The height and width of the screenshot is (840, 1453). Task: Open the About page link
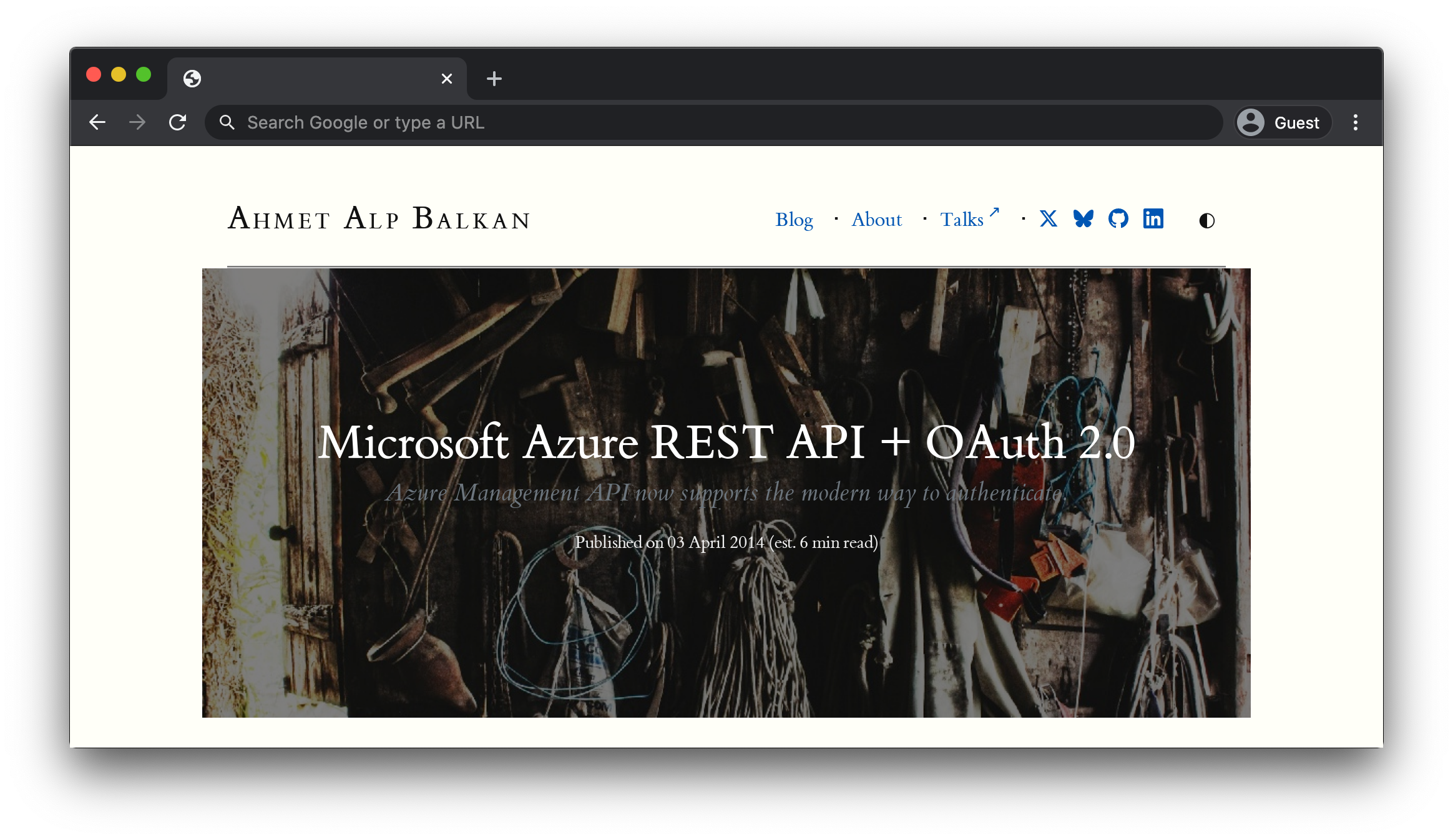tap(876, 220)
